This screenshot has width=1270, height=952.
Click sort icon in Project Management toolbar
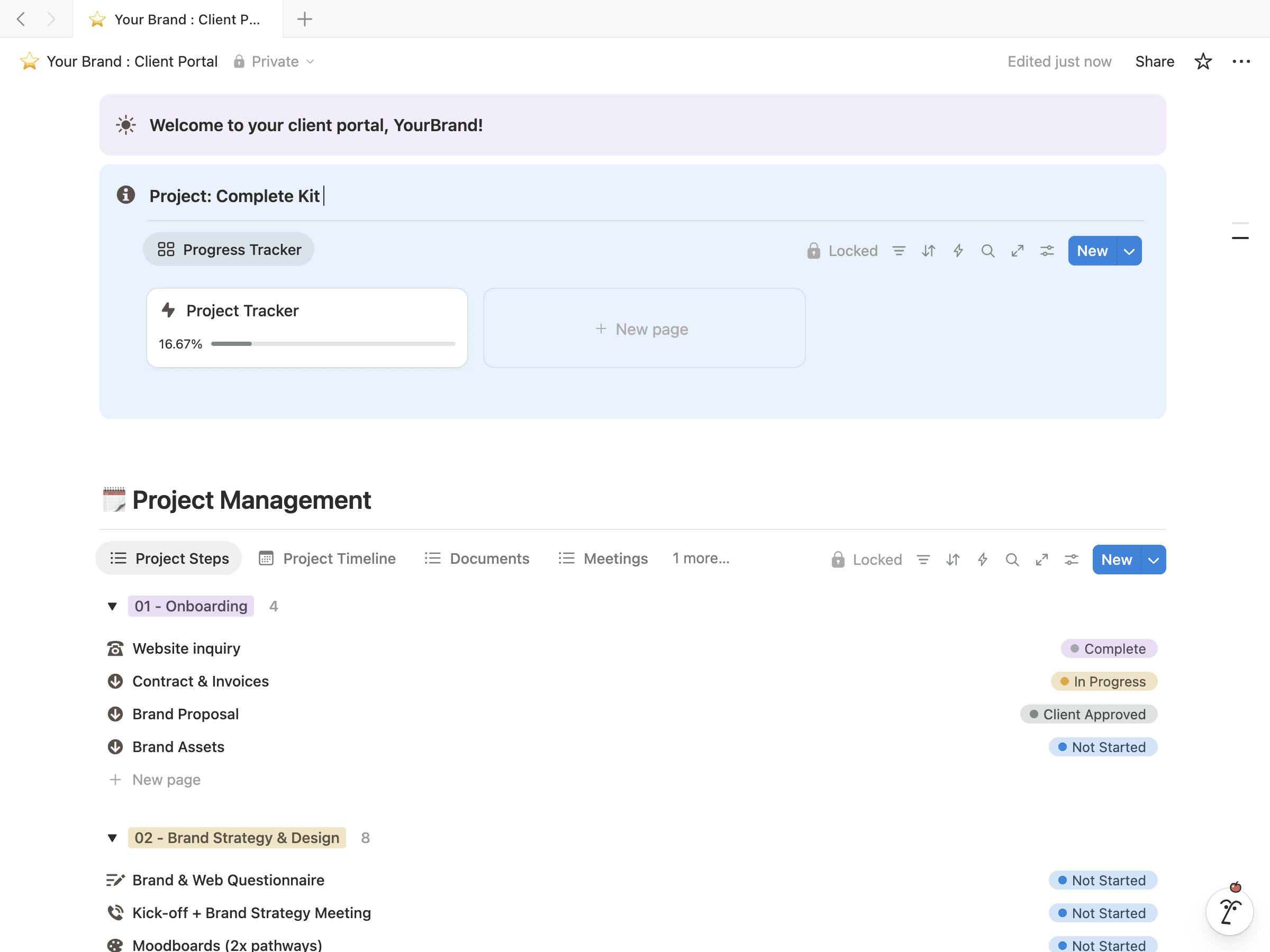click(952, 560)
